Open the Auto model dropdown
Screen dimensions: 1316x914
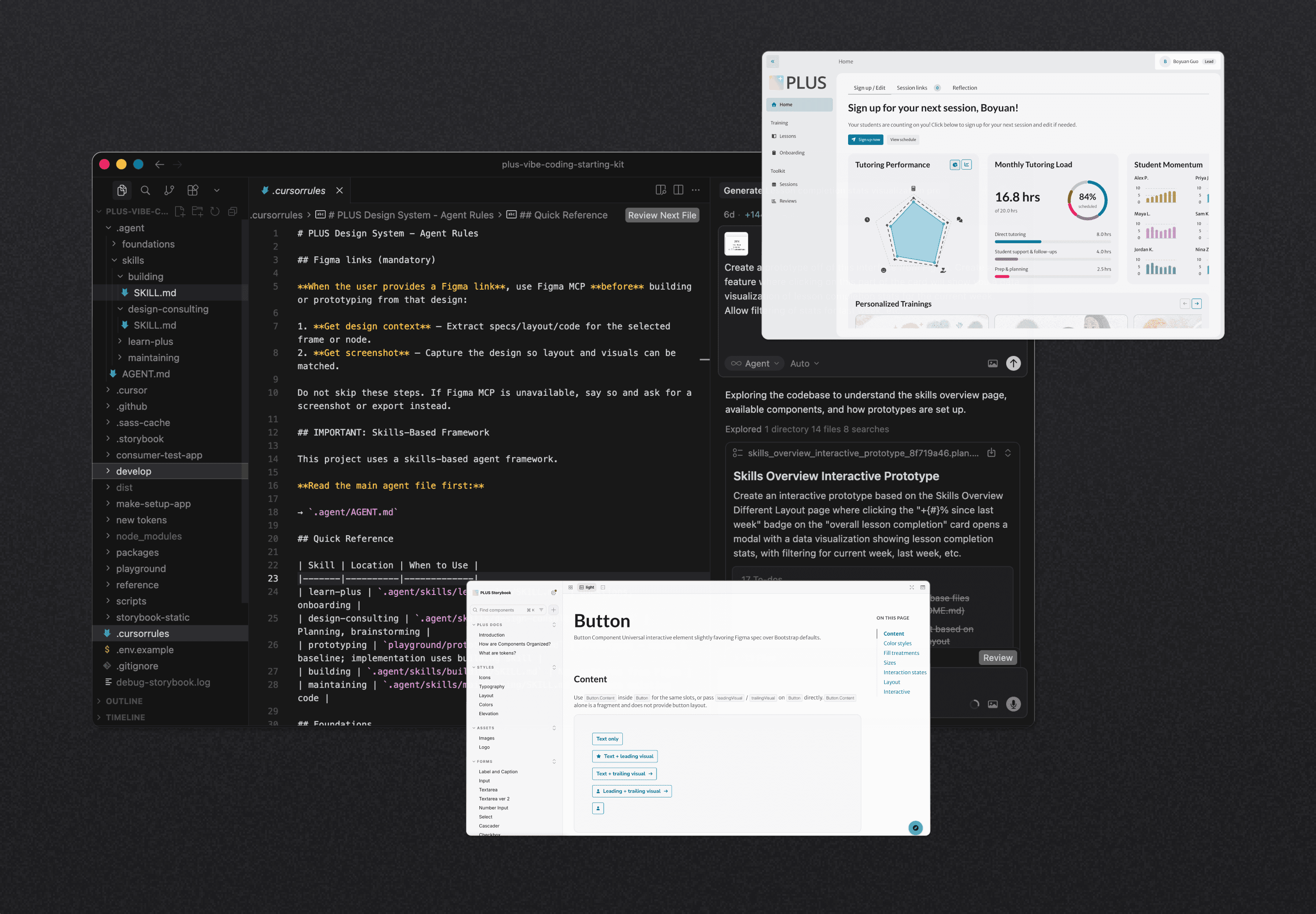[x=804, y=363]
